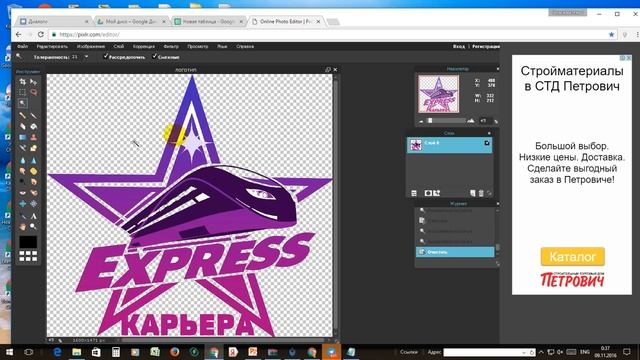Click the orange Каталог ad button

pyautogui.click(x=573, y=257)
